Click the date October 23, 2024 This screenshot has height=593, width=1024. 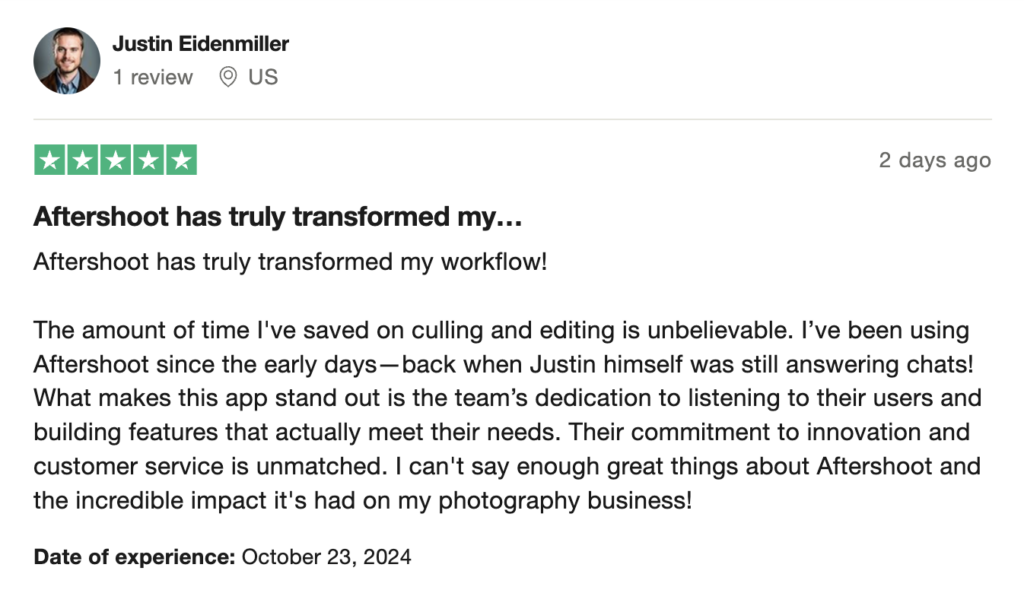[326, 557]
